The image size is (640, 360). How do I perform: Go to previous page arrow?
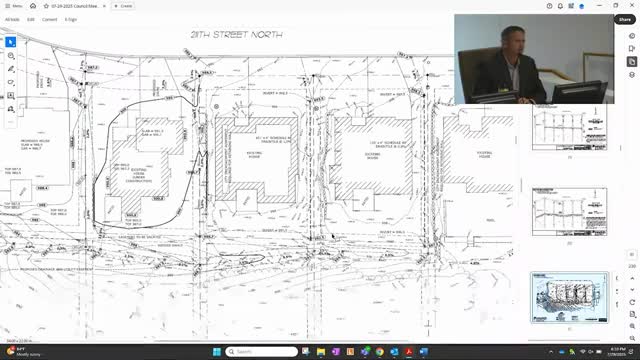pyautogui.click(x=632, y=278)
